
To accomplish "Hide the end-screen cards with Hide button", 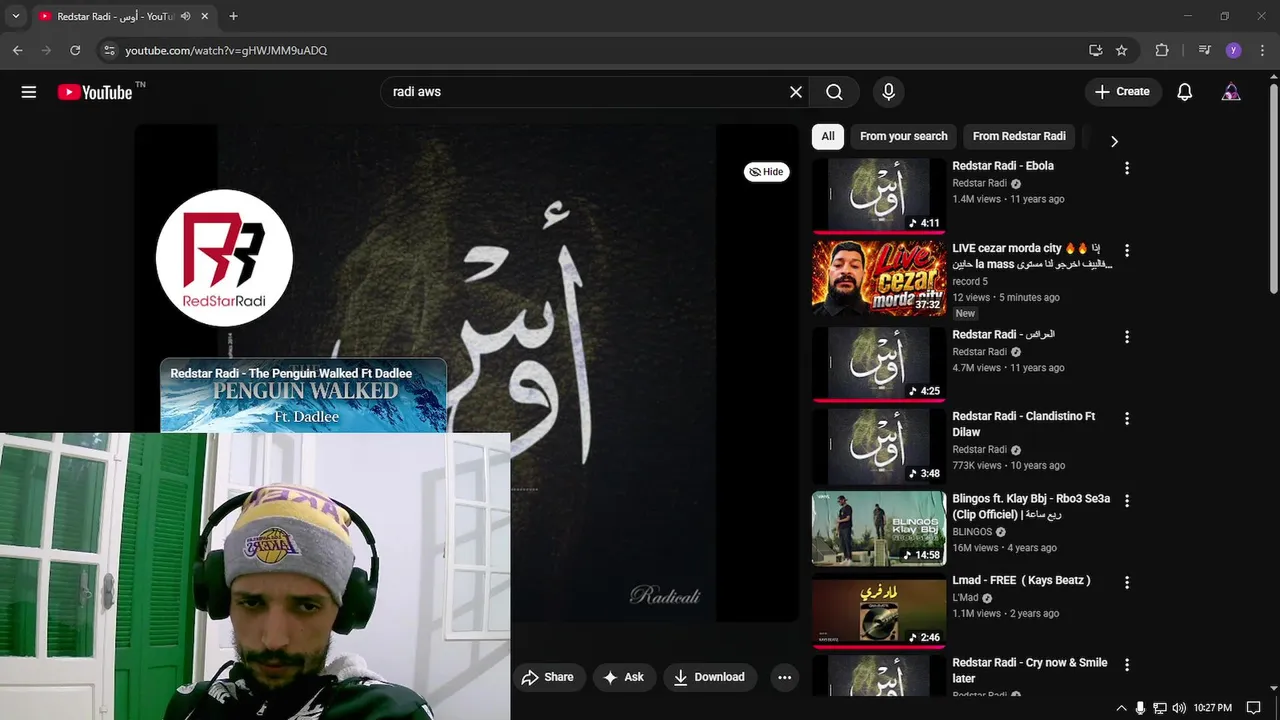I will 767,172.
